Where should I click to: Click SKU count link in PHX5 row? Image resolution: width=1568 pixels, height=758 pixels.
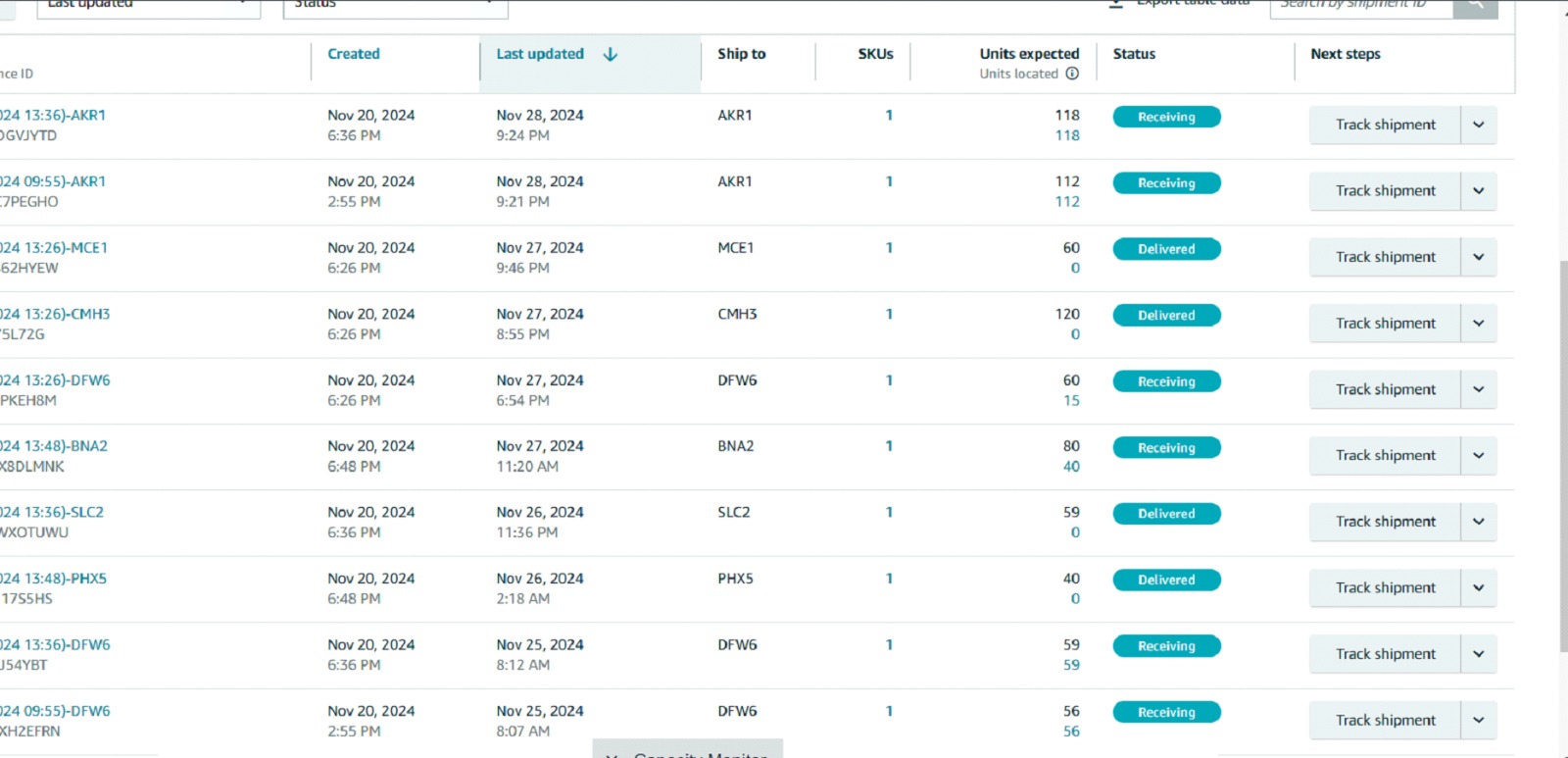tap(889, 579)
